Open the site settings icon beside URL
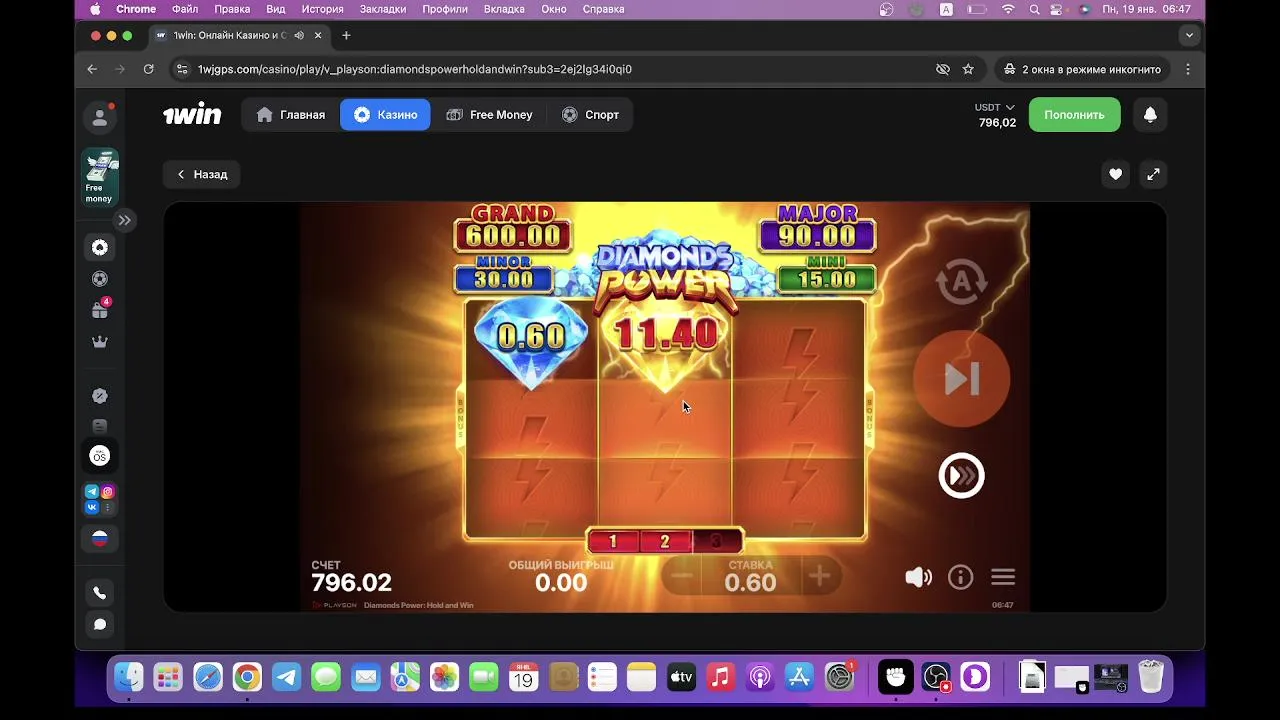 pos(181,69)
